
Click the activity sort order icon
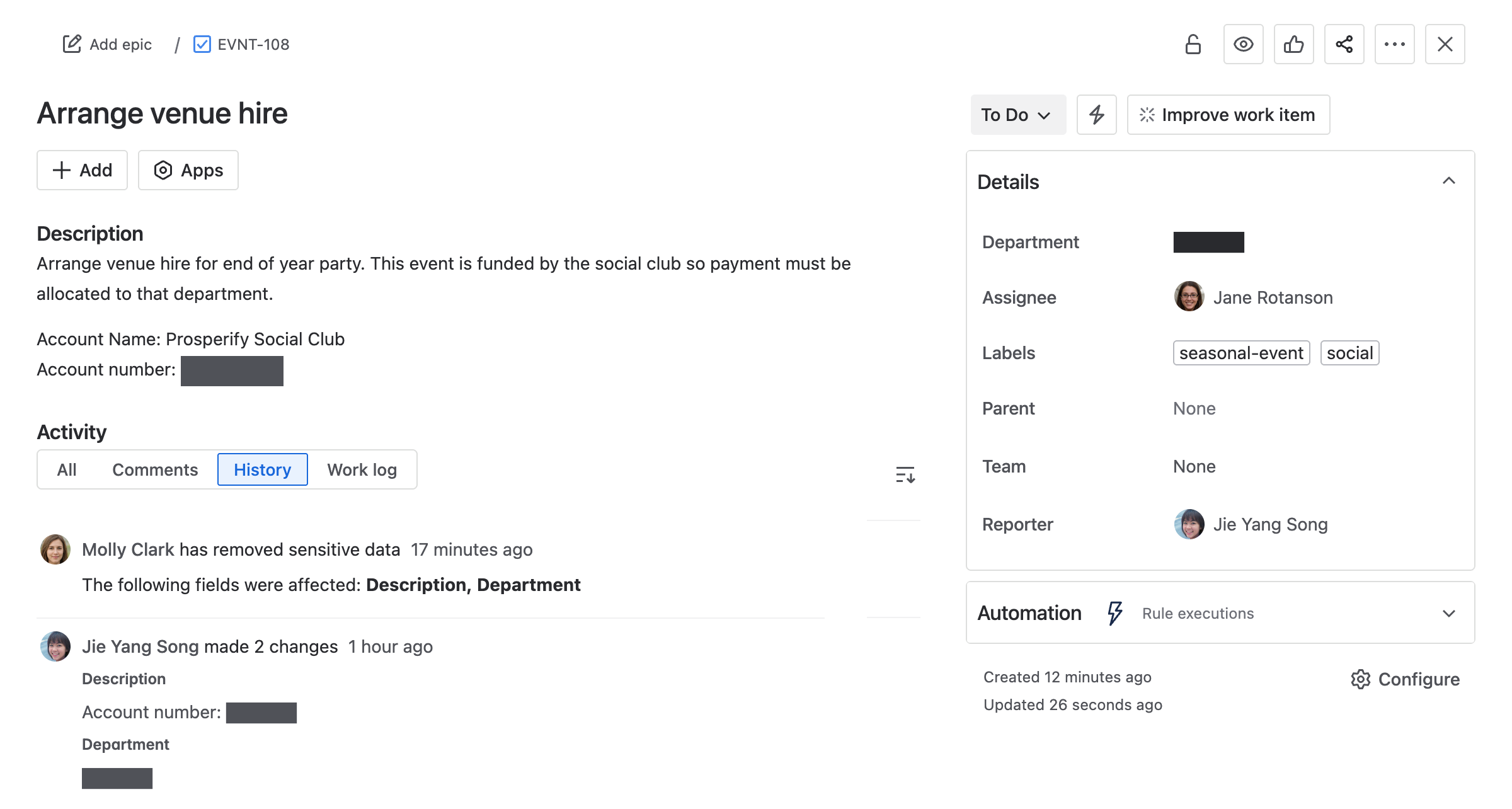[x=905, y=474]
